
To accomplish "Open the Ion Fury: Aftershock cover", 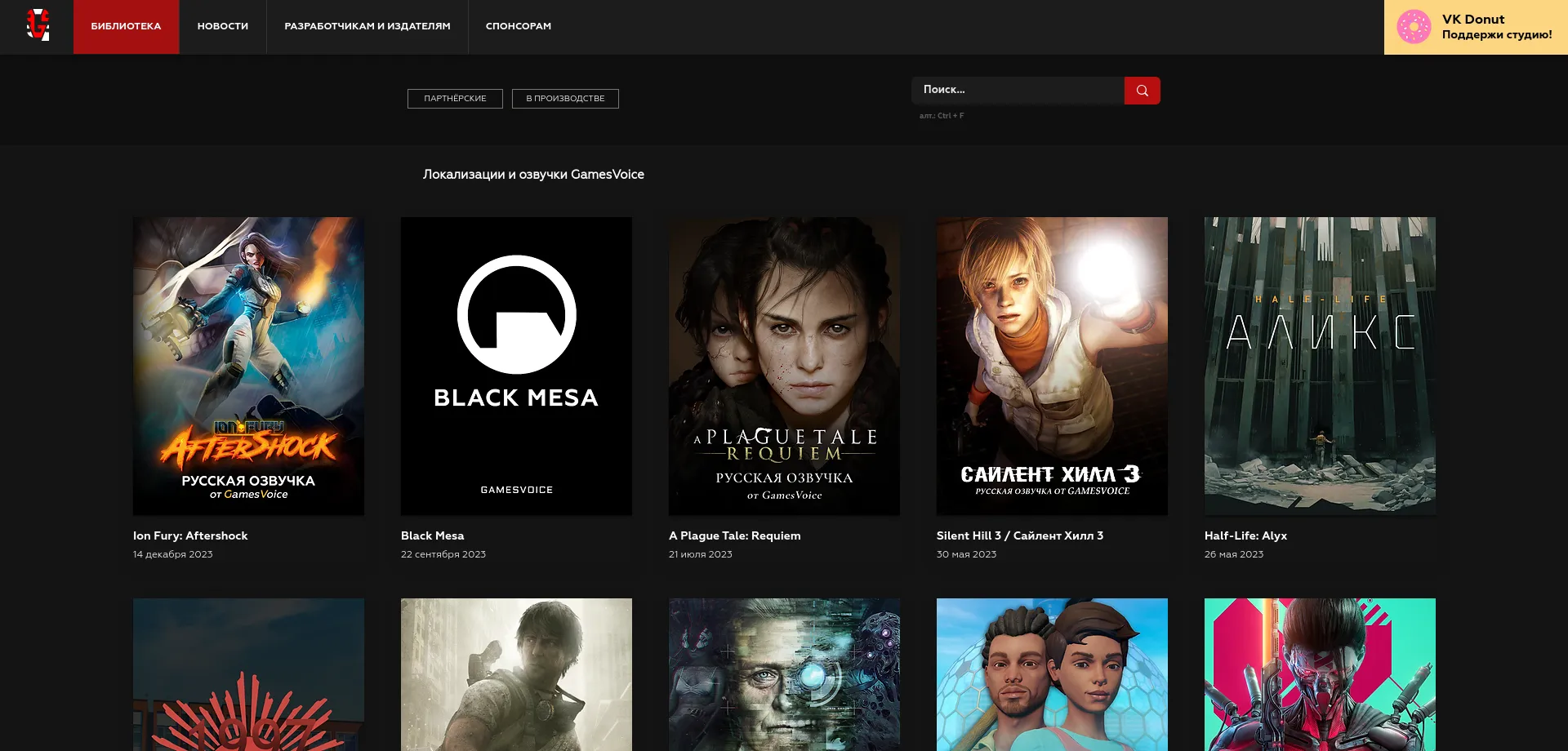I will click(x=248, y=366).
